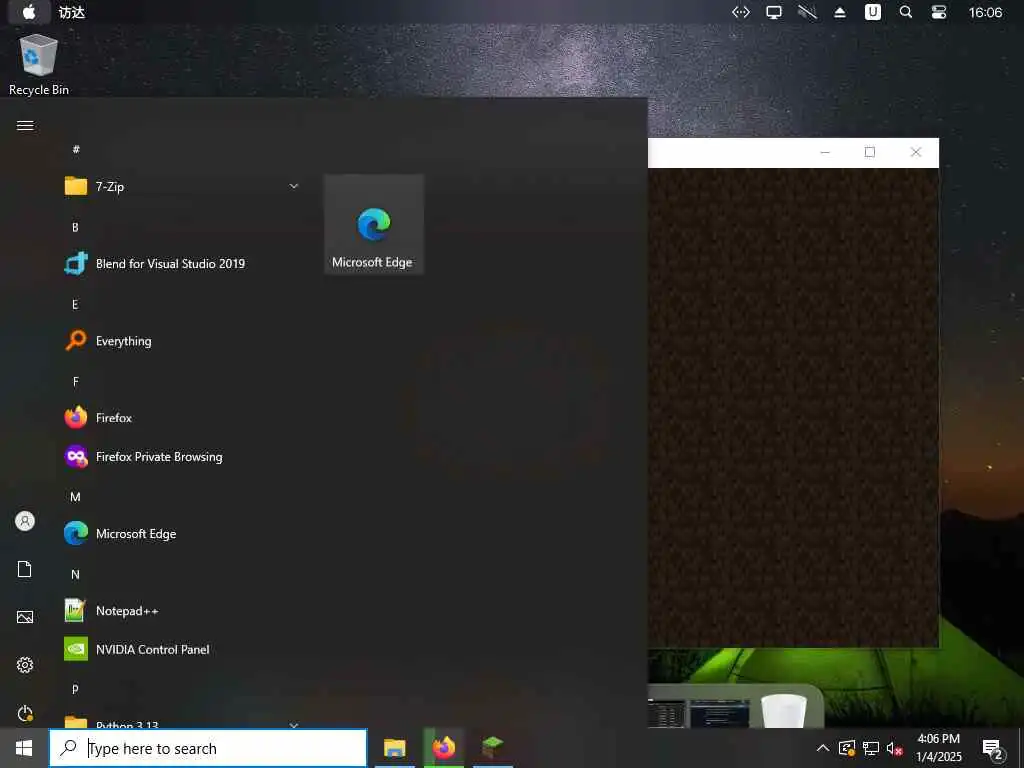Jump to the N letter group header
This screenshot has width=1024, height=768.
click(x=75, y=575)
